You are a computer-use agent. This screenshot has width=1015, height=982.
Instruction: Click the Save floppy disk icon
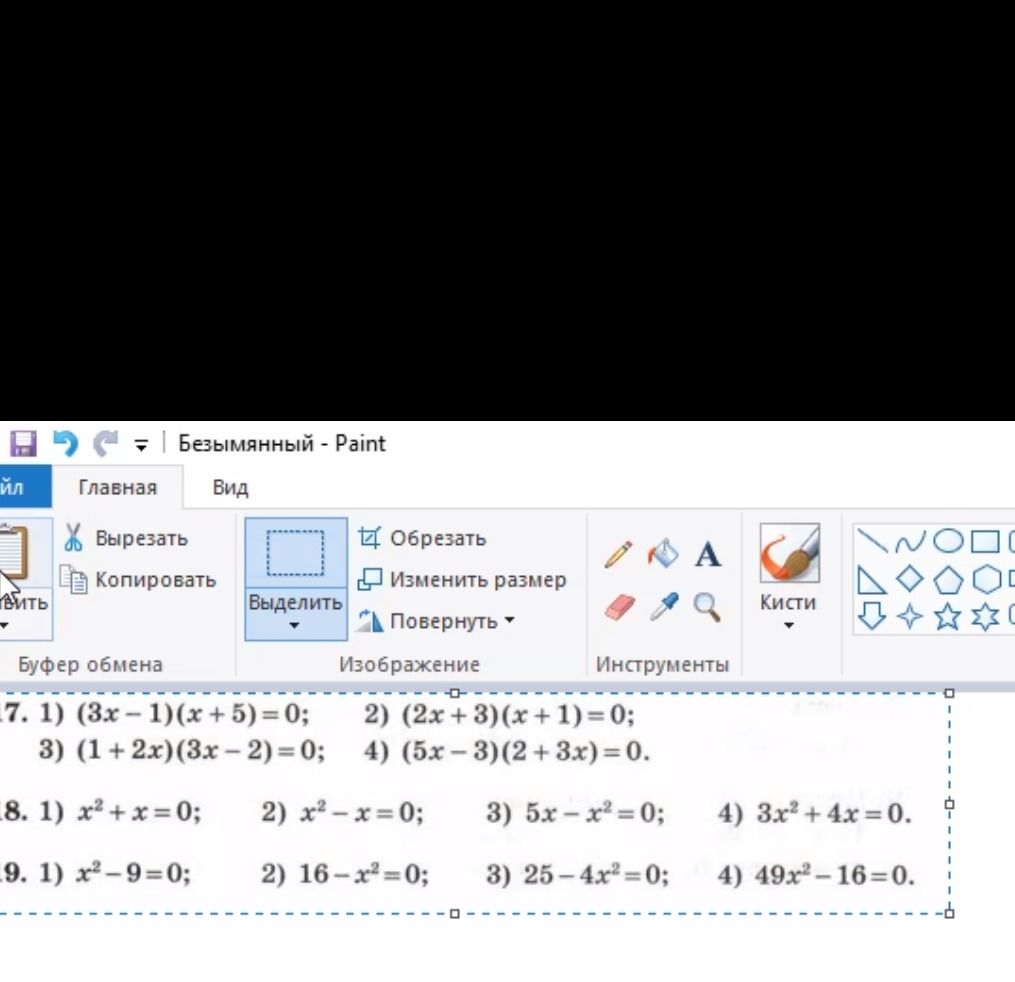(x=23, y=444)
